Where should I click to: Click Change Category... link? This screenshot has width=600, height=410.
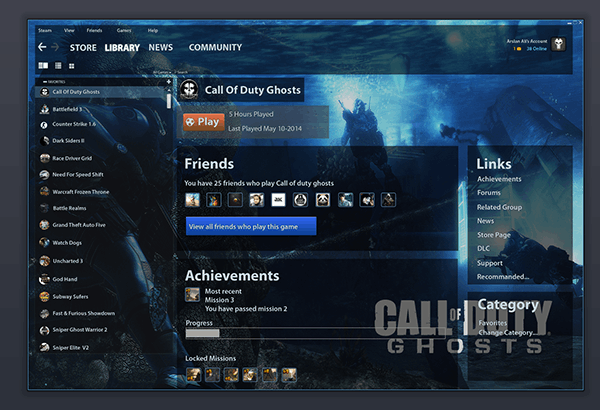tap(505, 333)
